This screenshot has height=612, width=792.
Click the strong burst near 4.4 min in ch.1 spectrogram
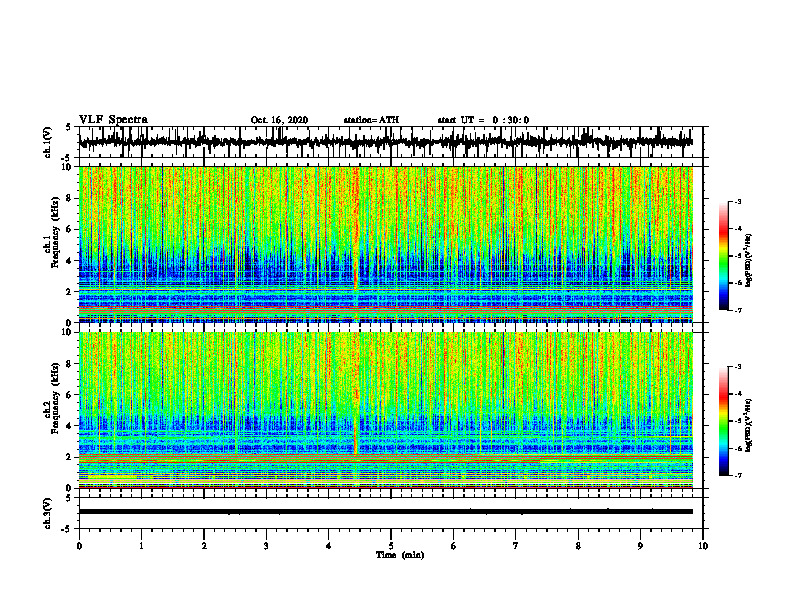coord(356,227)
